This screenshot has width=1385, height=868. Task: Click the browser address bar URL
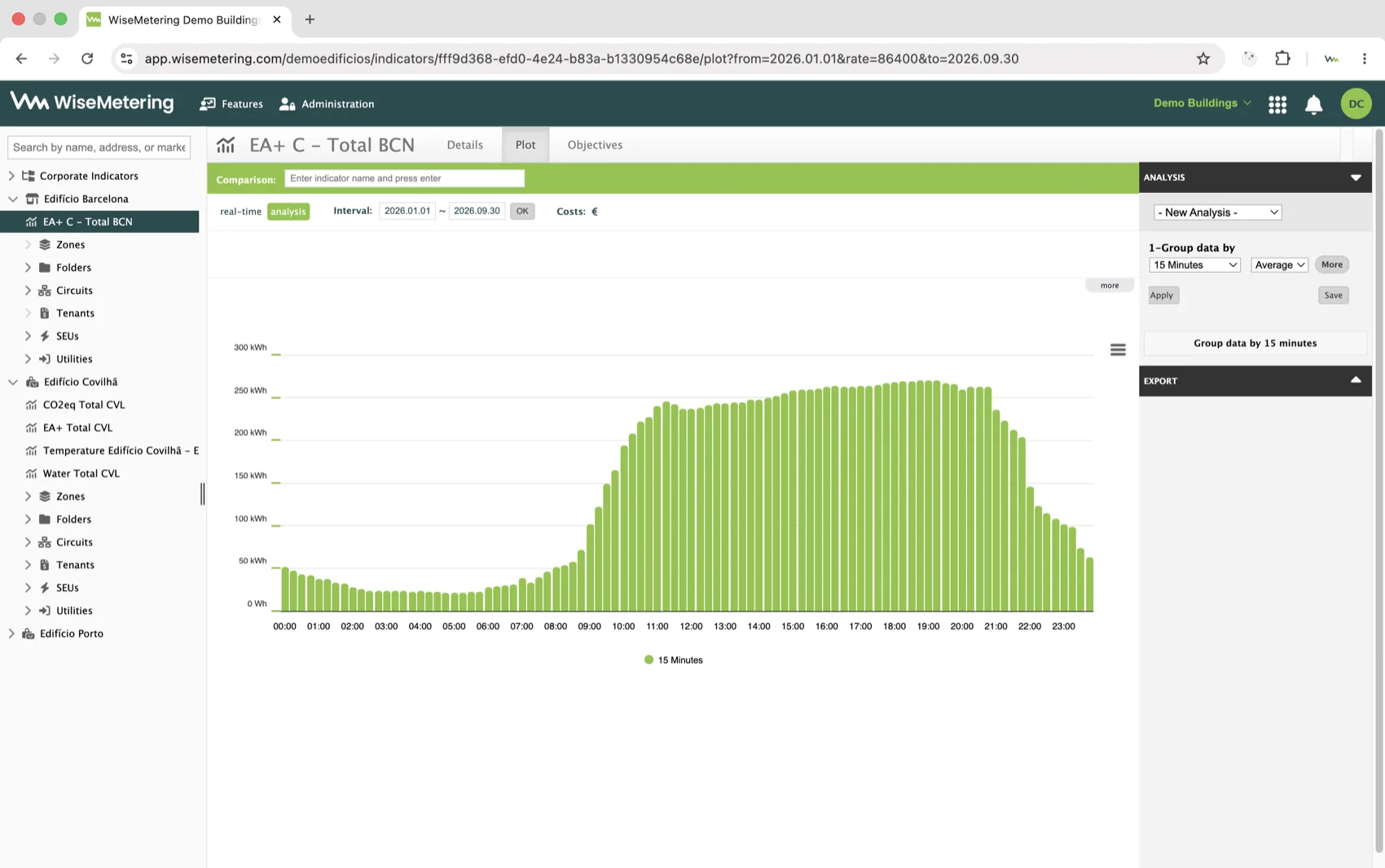581,59
